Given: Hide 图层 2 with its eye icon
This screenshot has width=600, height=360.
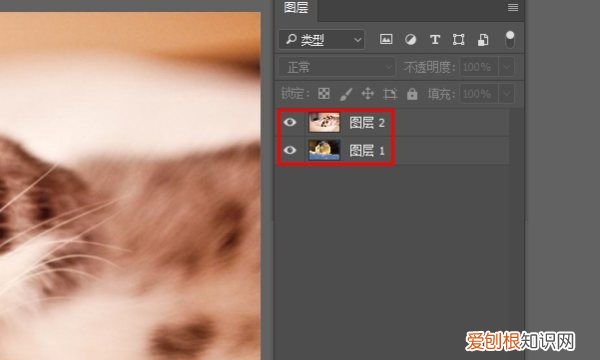Looking at the screenshot, I should 290,122.
